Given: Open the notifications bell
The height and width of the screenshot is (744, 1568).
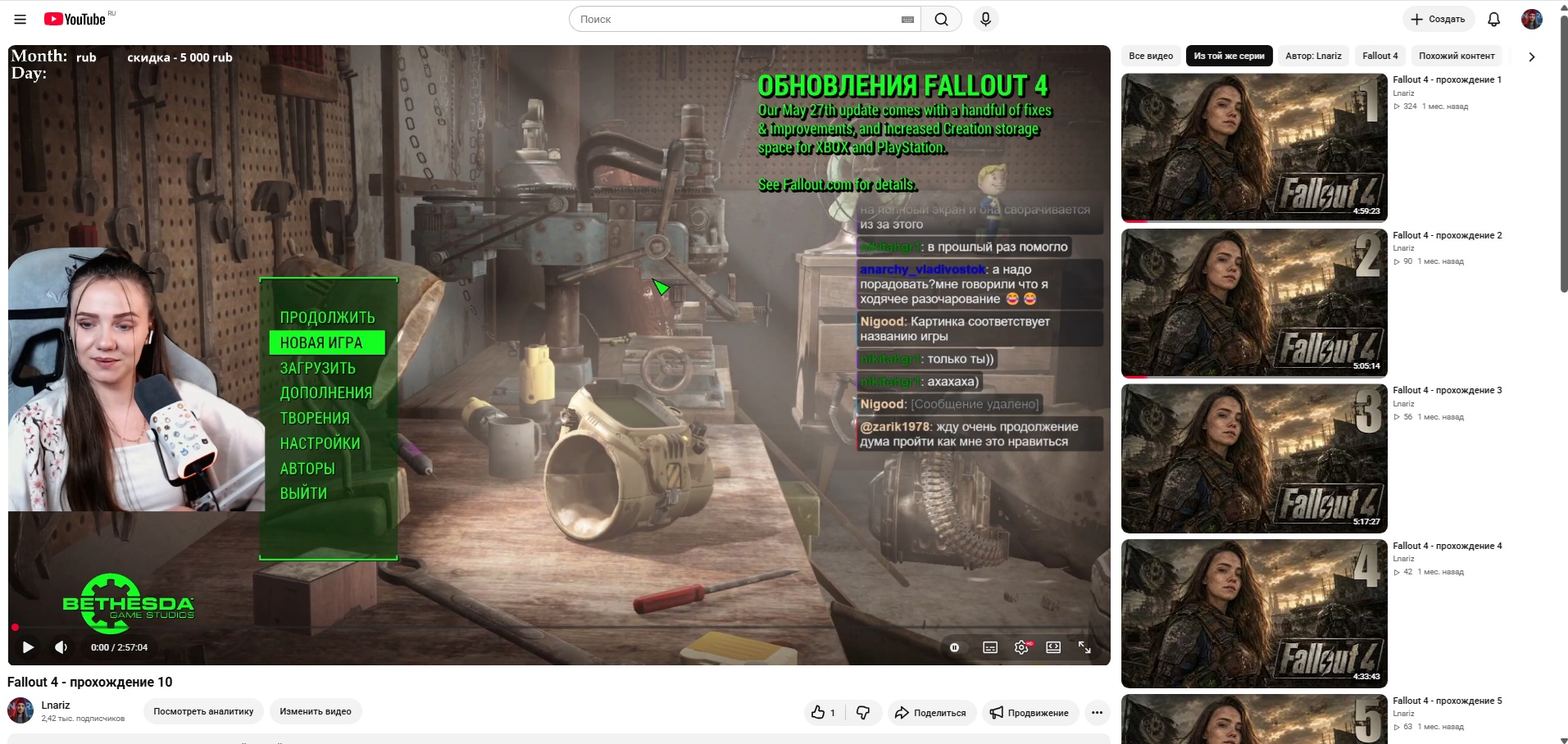Looking at the screenshot, I should click(x=1494, y=19).
